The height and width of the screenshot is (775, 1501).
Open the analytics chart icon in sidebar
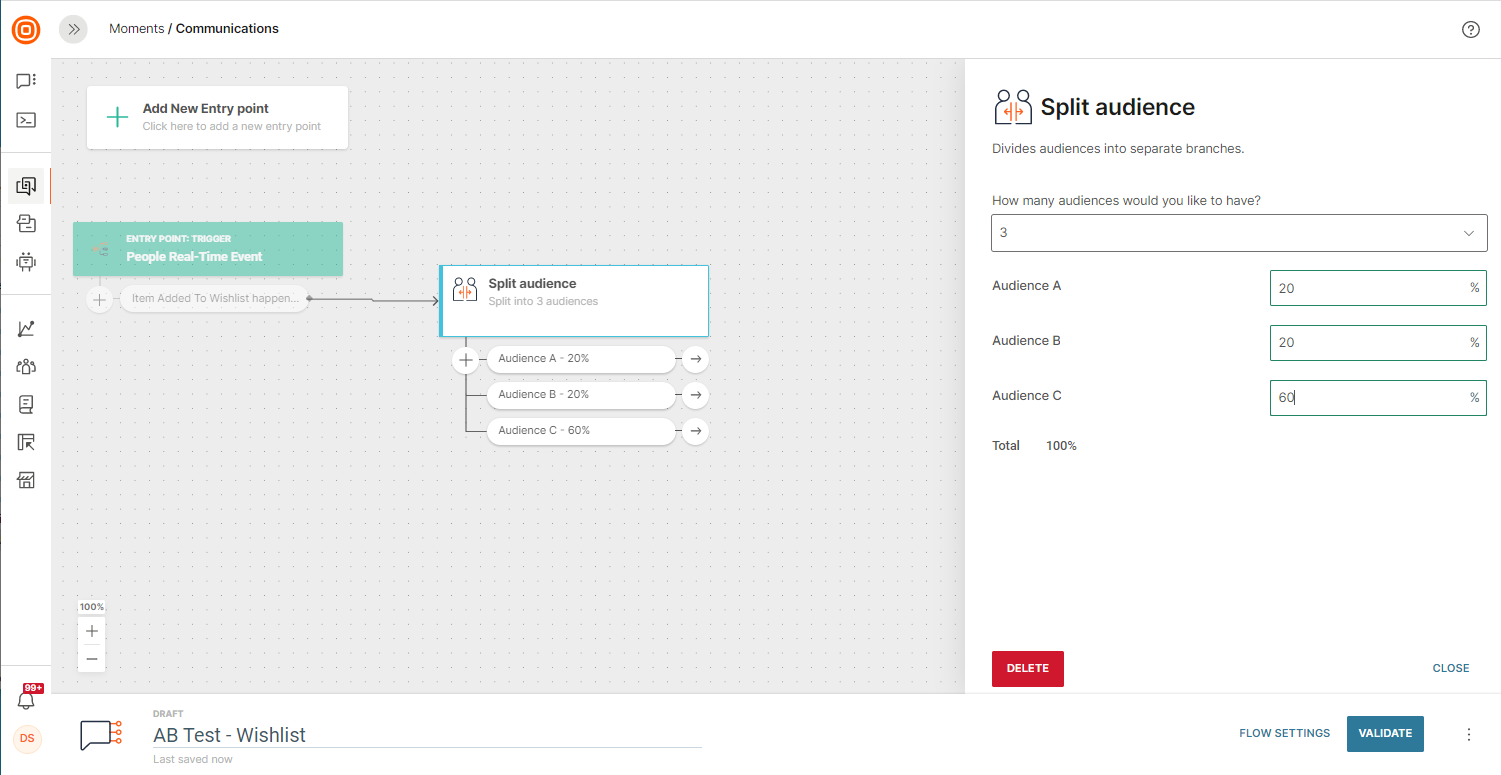click(x=26, y=329)
